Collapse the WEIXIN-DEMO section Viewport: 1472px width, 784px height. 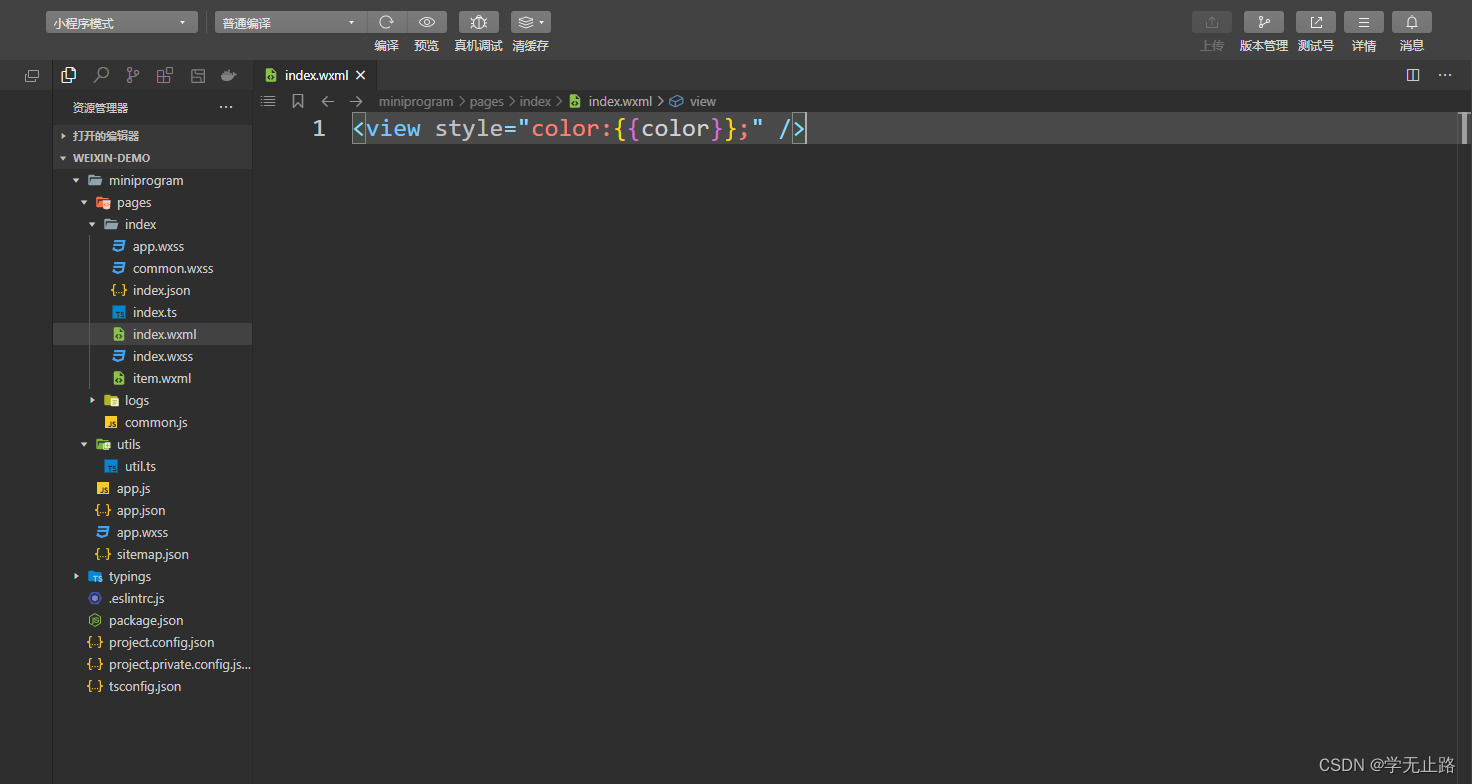pyautogui.click(x=152, y=158)
